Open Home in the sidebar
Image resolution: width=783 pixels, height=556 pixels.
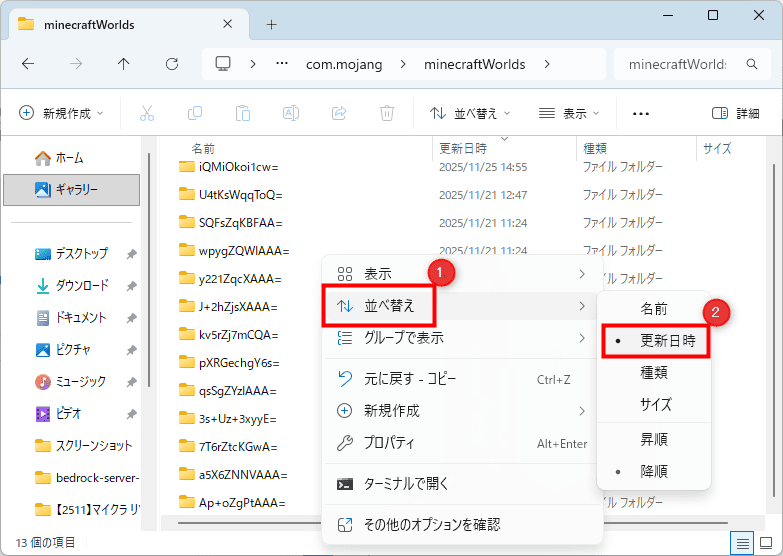59,158
